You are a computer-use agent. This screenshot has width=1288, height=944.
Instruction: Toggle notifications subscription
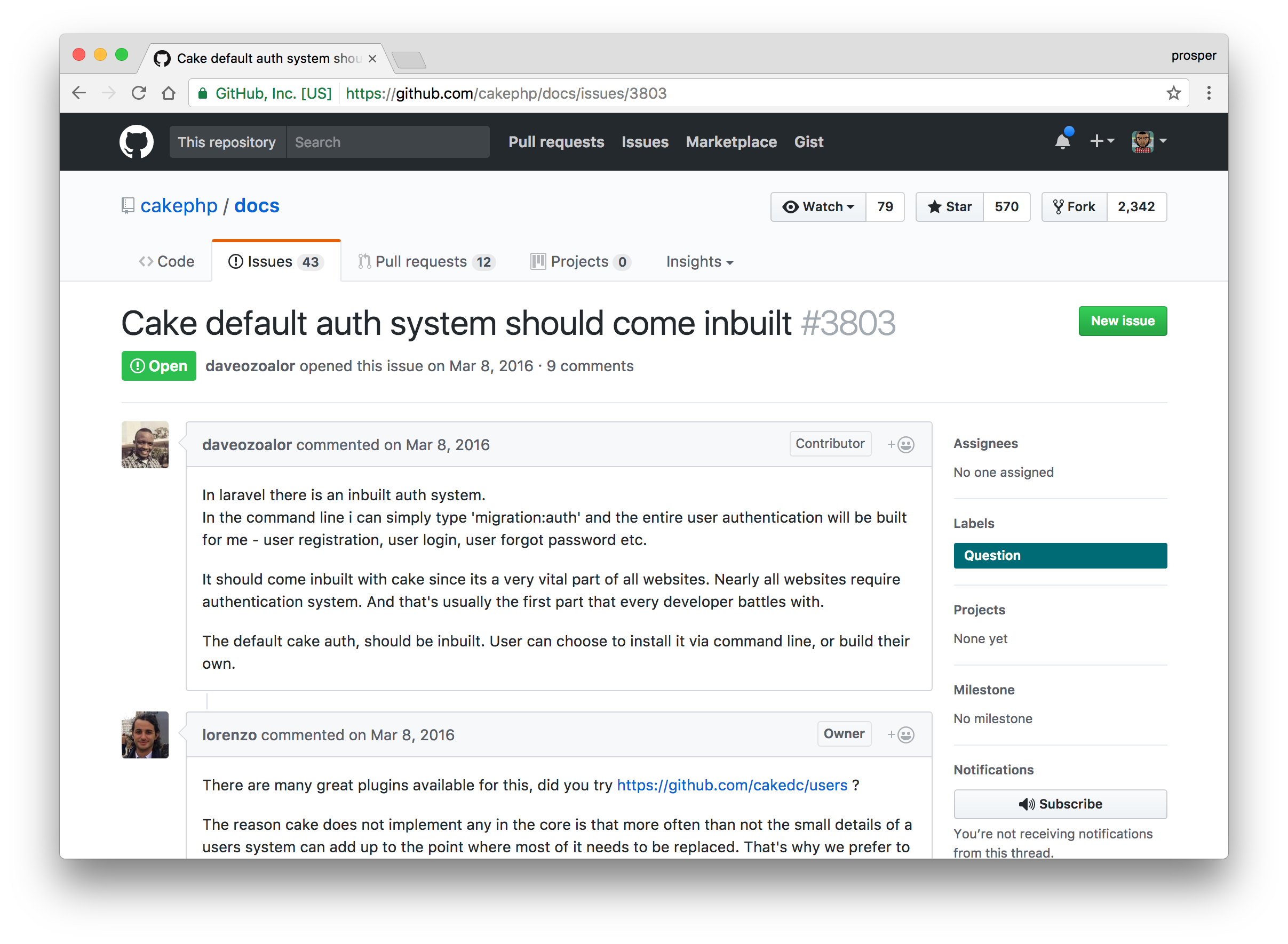1059,803
